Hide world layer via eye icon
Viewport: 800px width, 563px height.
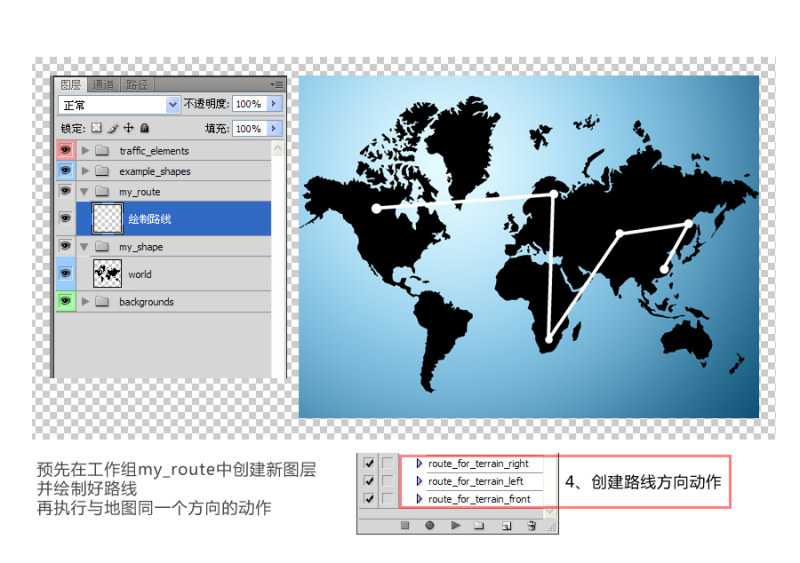click(x=65, y=273)
